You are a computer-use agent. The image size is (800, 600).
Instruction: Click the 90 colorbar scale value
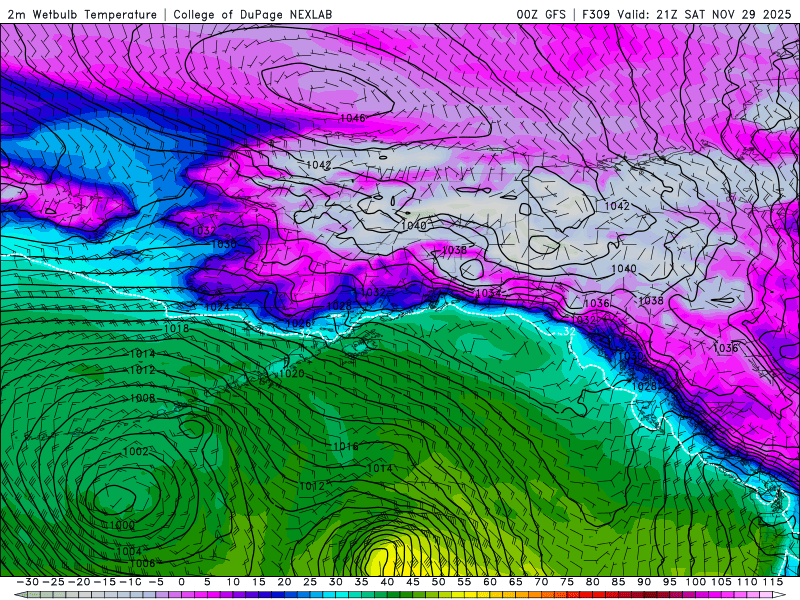[x=644, y=582]
